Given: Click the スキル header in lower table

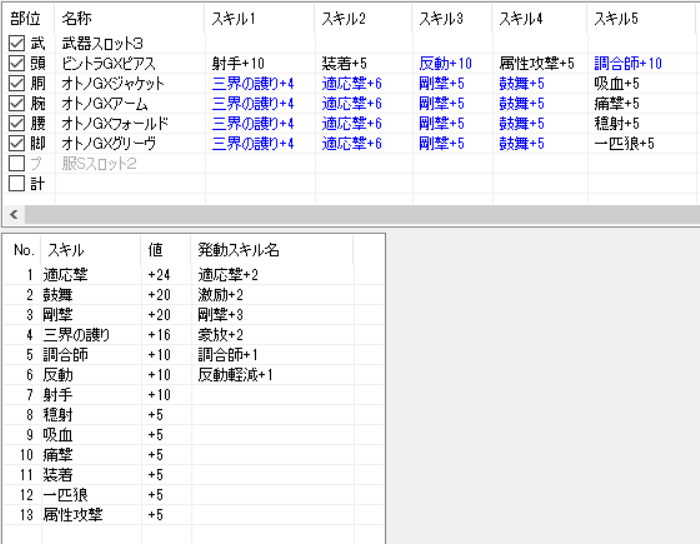Looking at the screenshot, I should (x=91, y=250).
